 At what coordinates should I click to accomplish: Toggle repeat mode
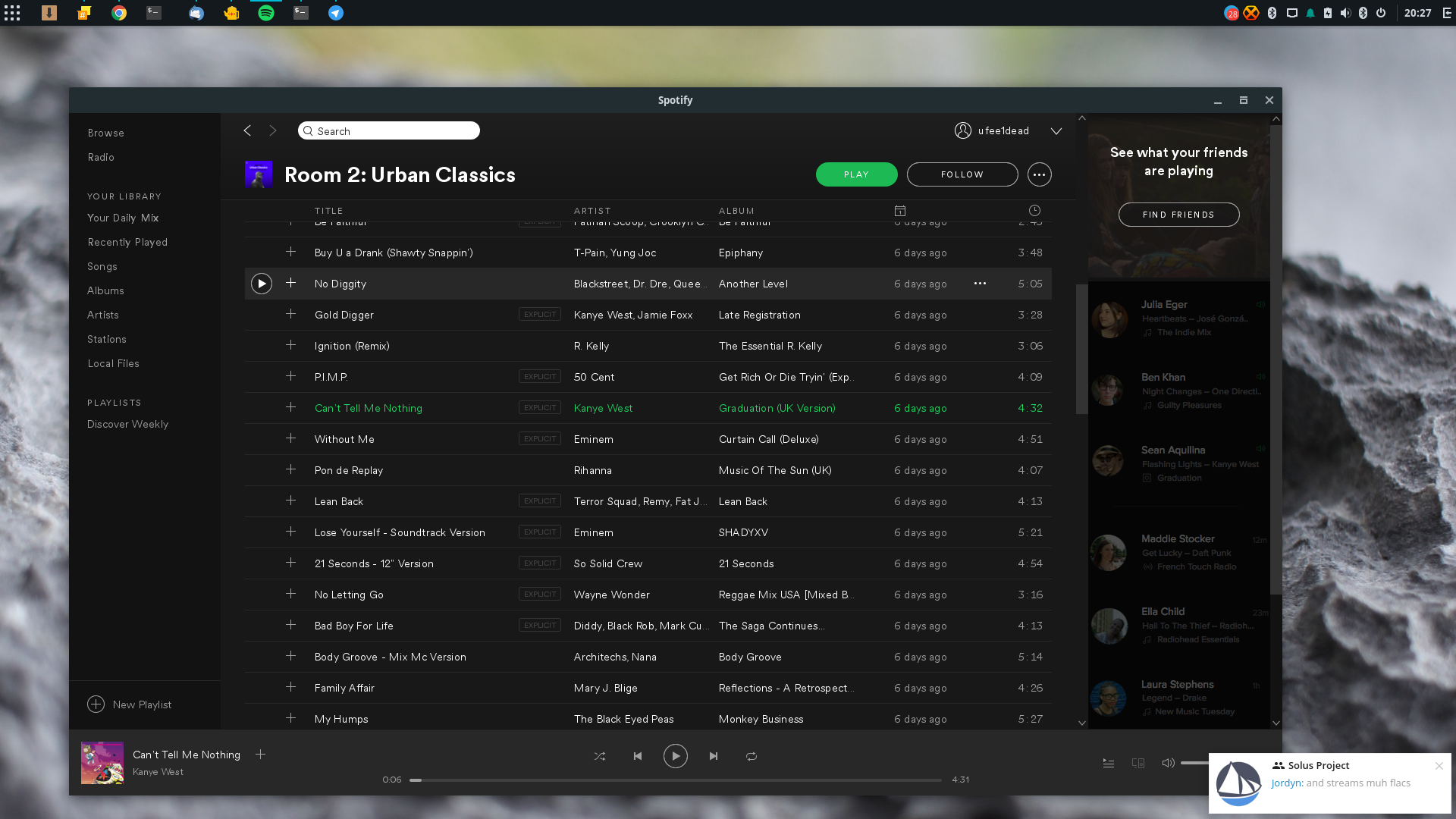tap(752, 756)
